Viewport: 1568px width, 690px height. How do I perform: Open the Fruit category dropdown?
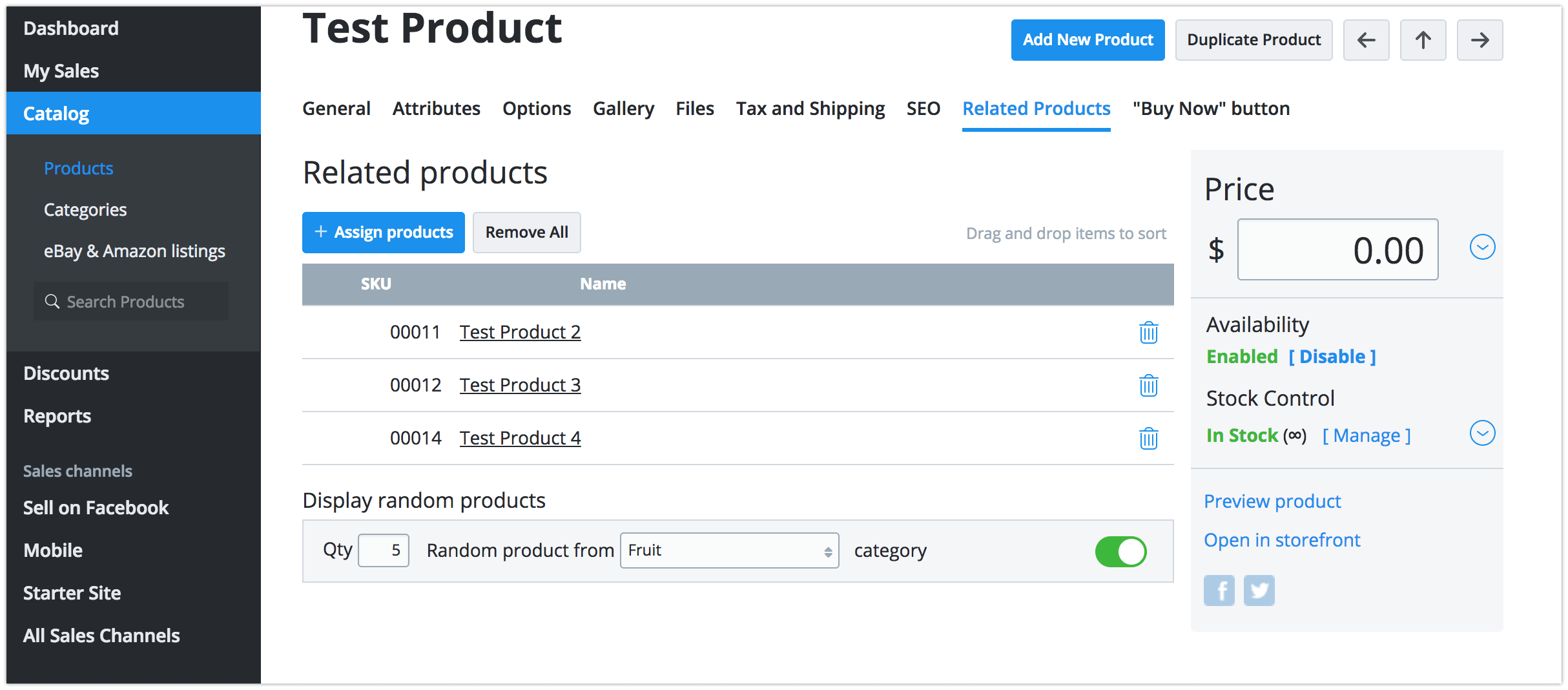click(x=729, y=550)
